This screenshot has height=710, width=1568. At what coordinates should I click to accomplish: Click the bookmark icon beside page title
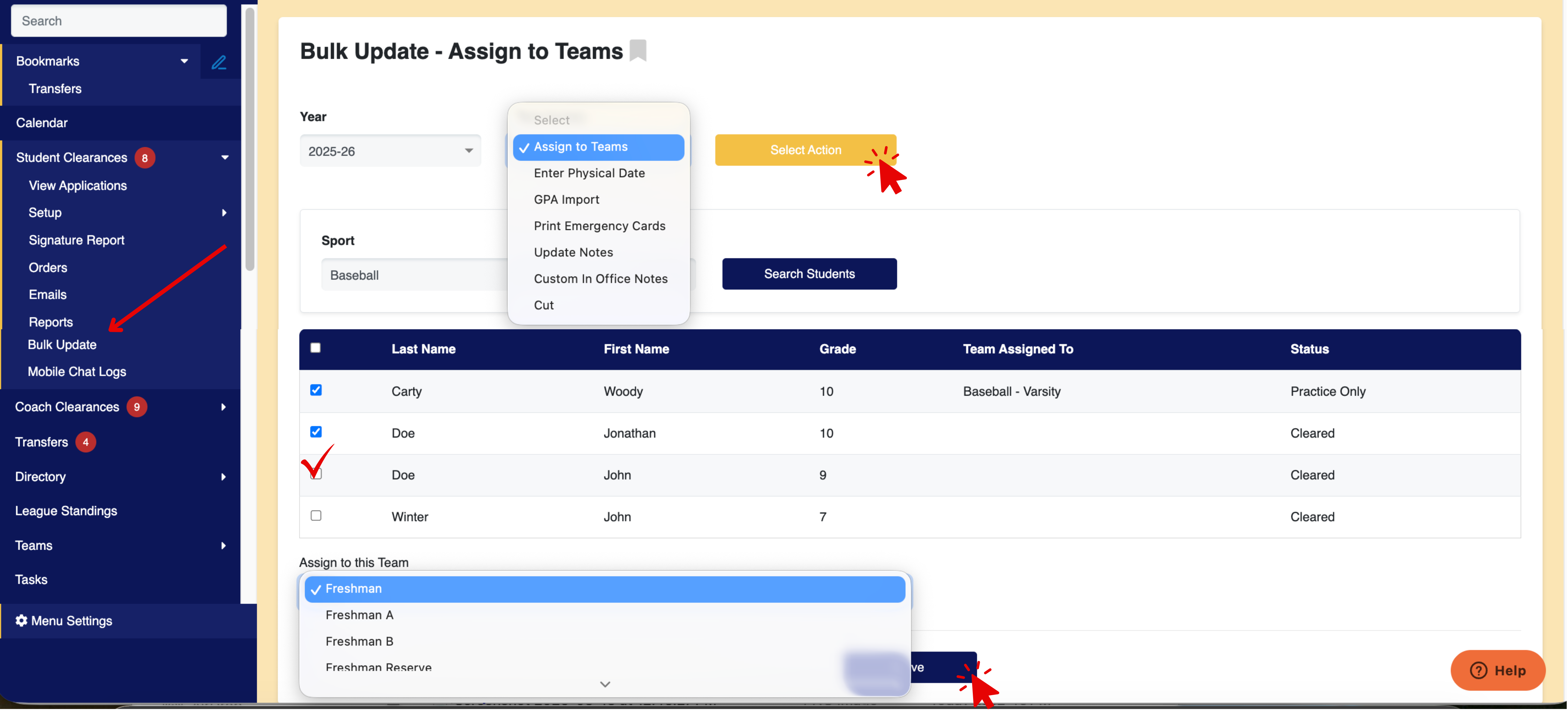tap(637, 51)
